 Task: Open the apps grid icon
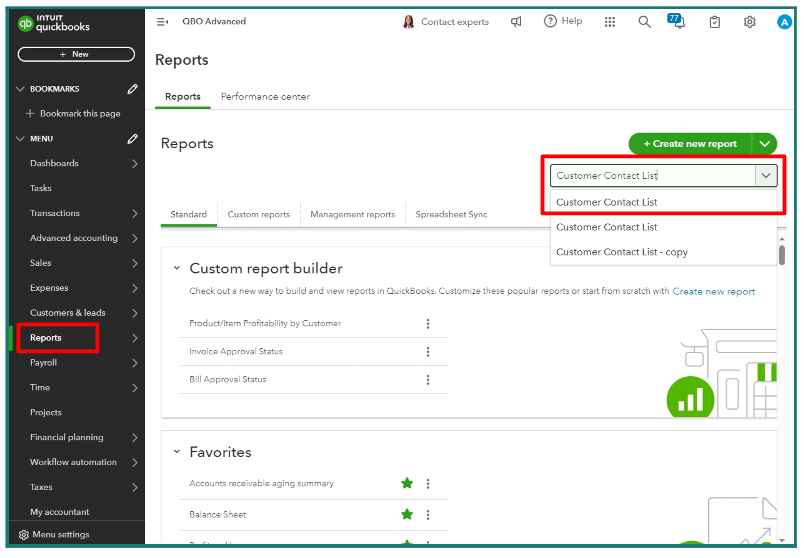point(610,22)
